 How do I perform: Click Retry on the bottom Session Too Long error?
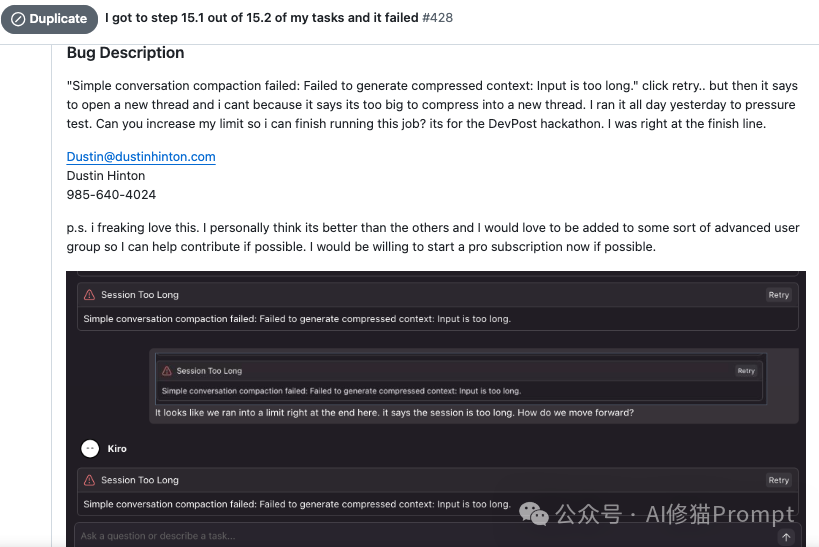click(778, 480)
